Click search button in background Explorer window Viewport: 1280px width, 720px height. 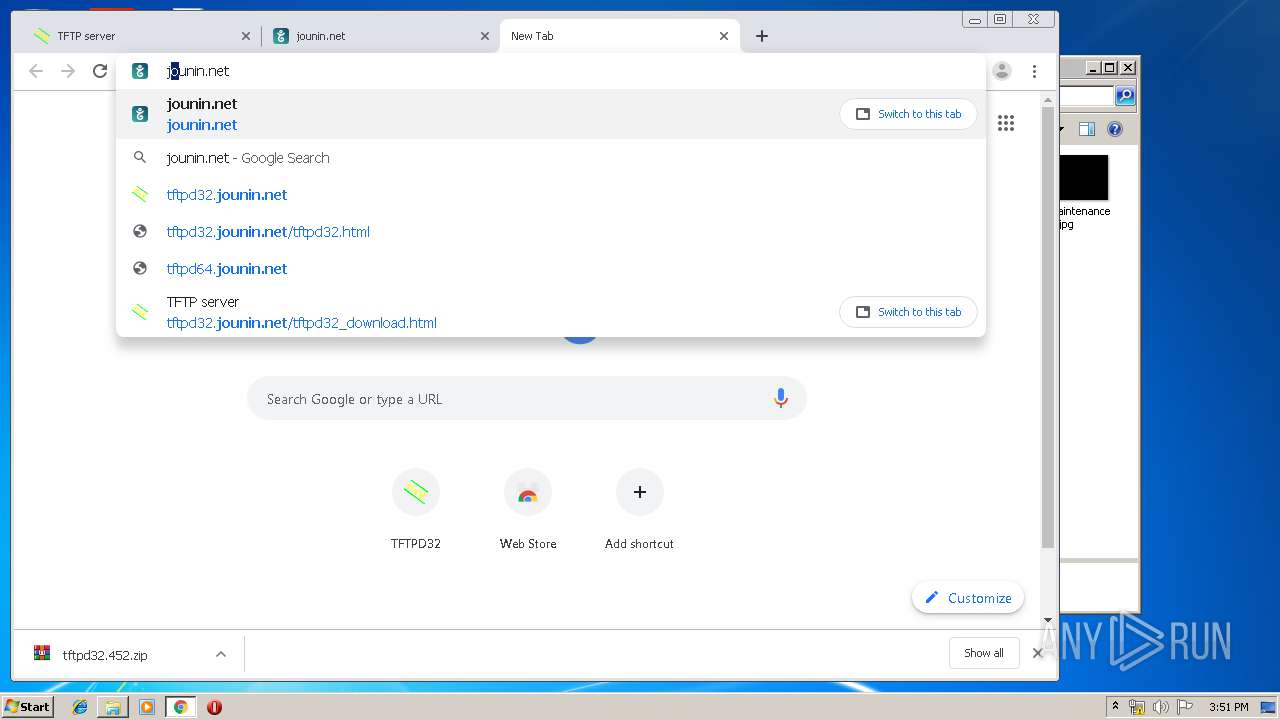[1125, 96]
